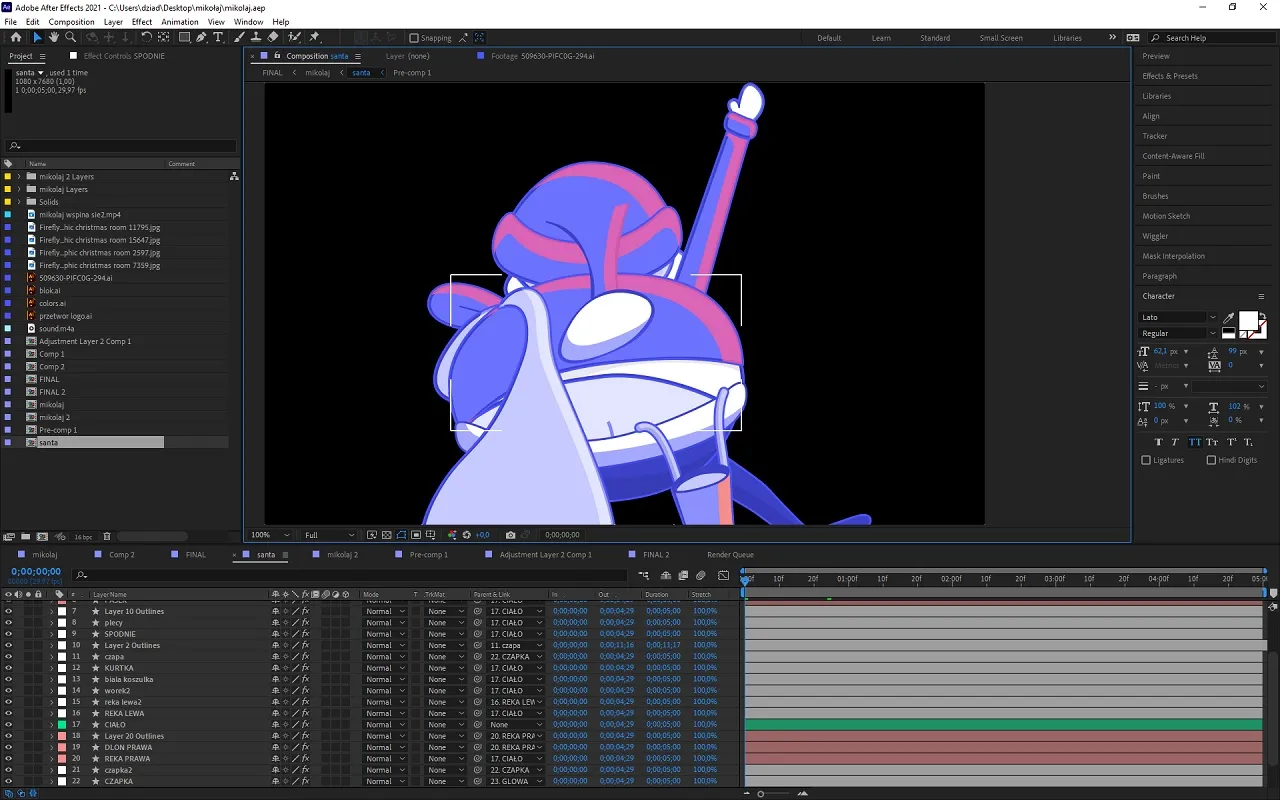Open the Composition menu
This screenshot has height=800, width=1280.
click(x=71, y=22)
